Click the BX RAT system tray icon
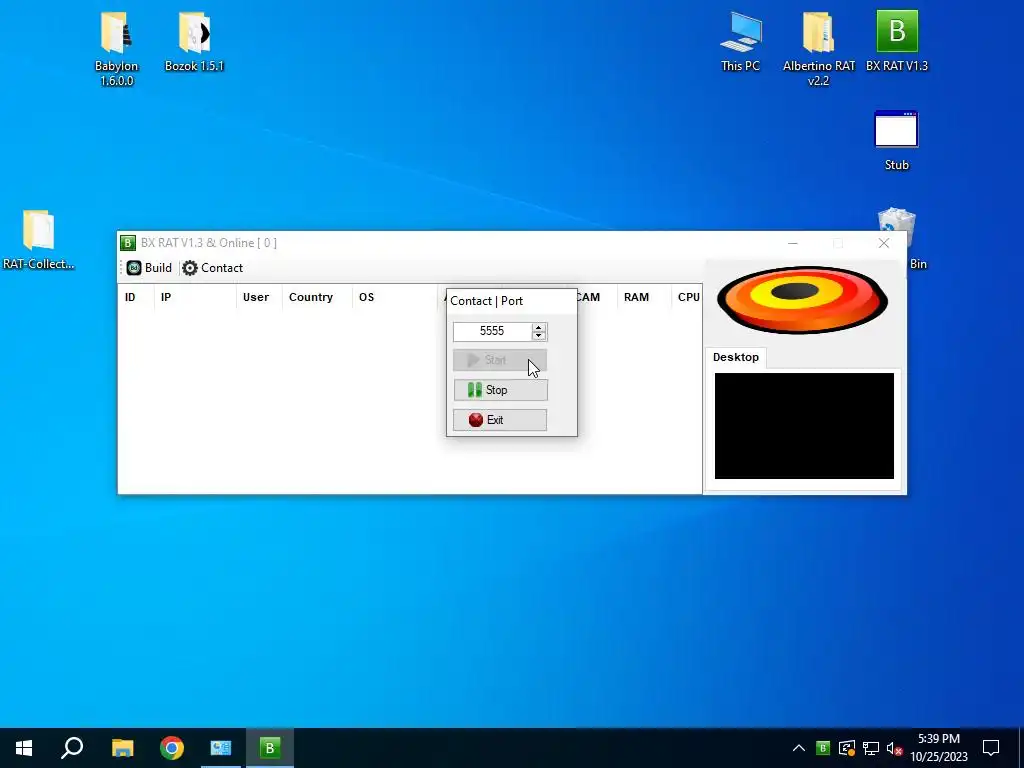Viewport: 1024px width, 768px height. pos(823,748)
